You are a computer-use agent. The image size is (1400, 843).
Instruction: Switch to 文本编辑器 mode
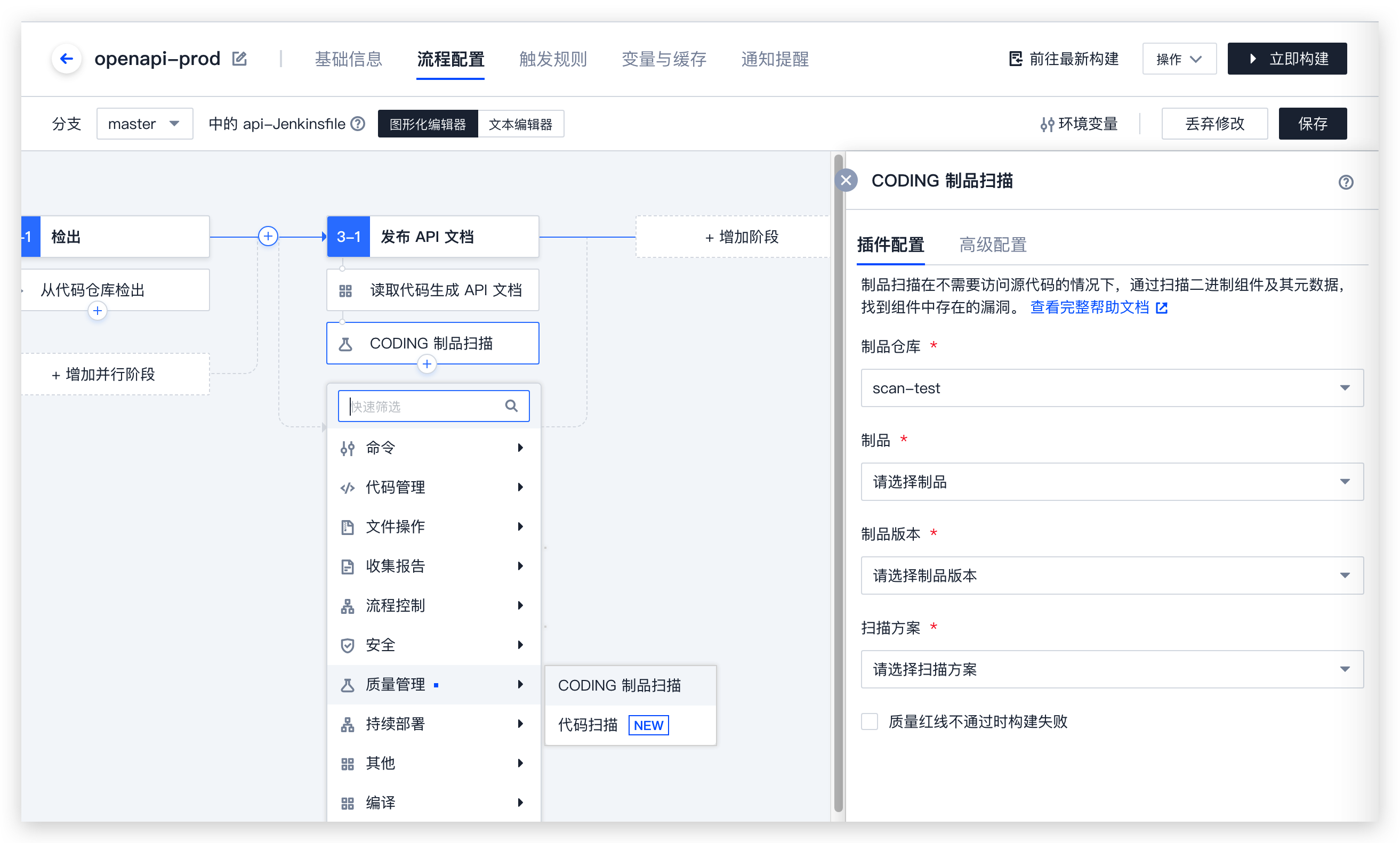pos(520,124)
